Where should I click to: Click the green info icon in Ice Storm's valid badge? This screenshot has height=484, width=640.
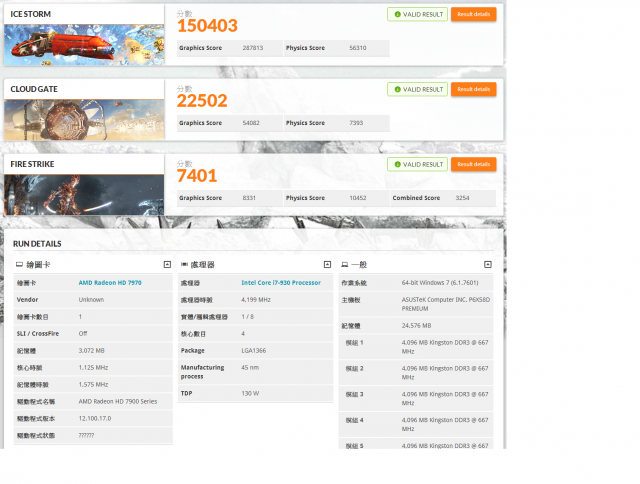(x=398, y=14)
